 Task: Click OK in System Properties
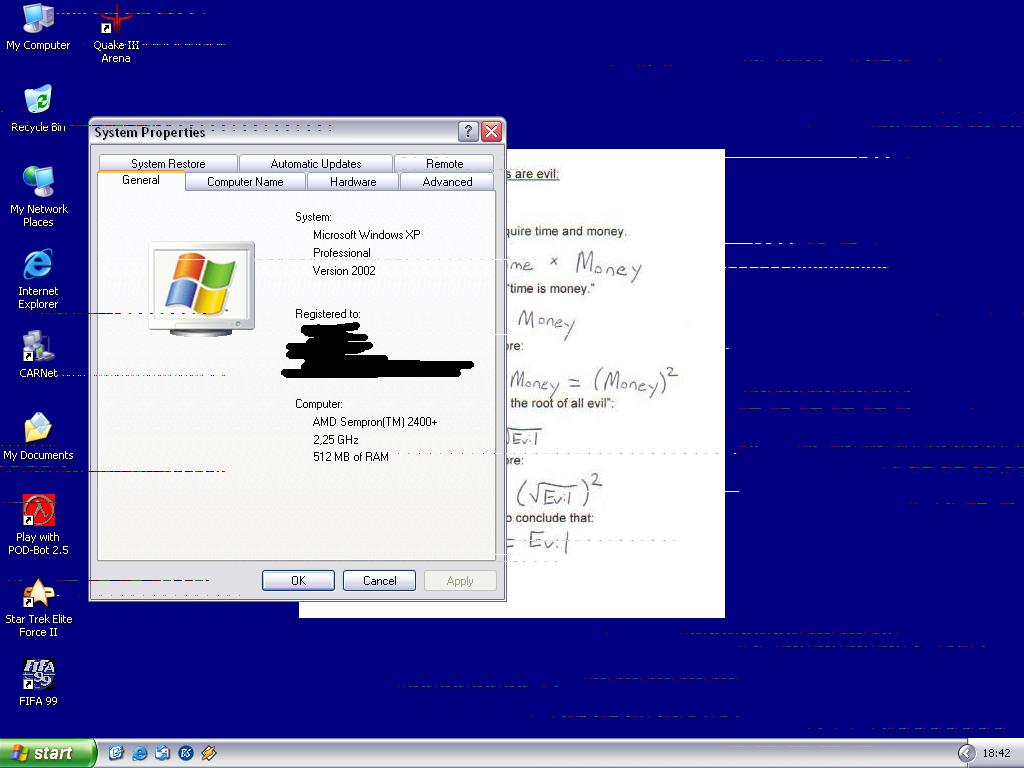[298, 581]
